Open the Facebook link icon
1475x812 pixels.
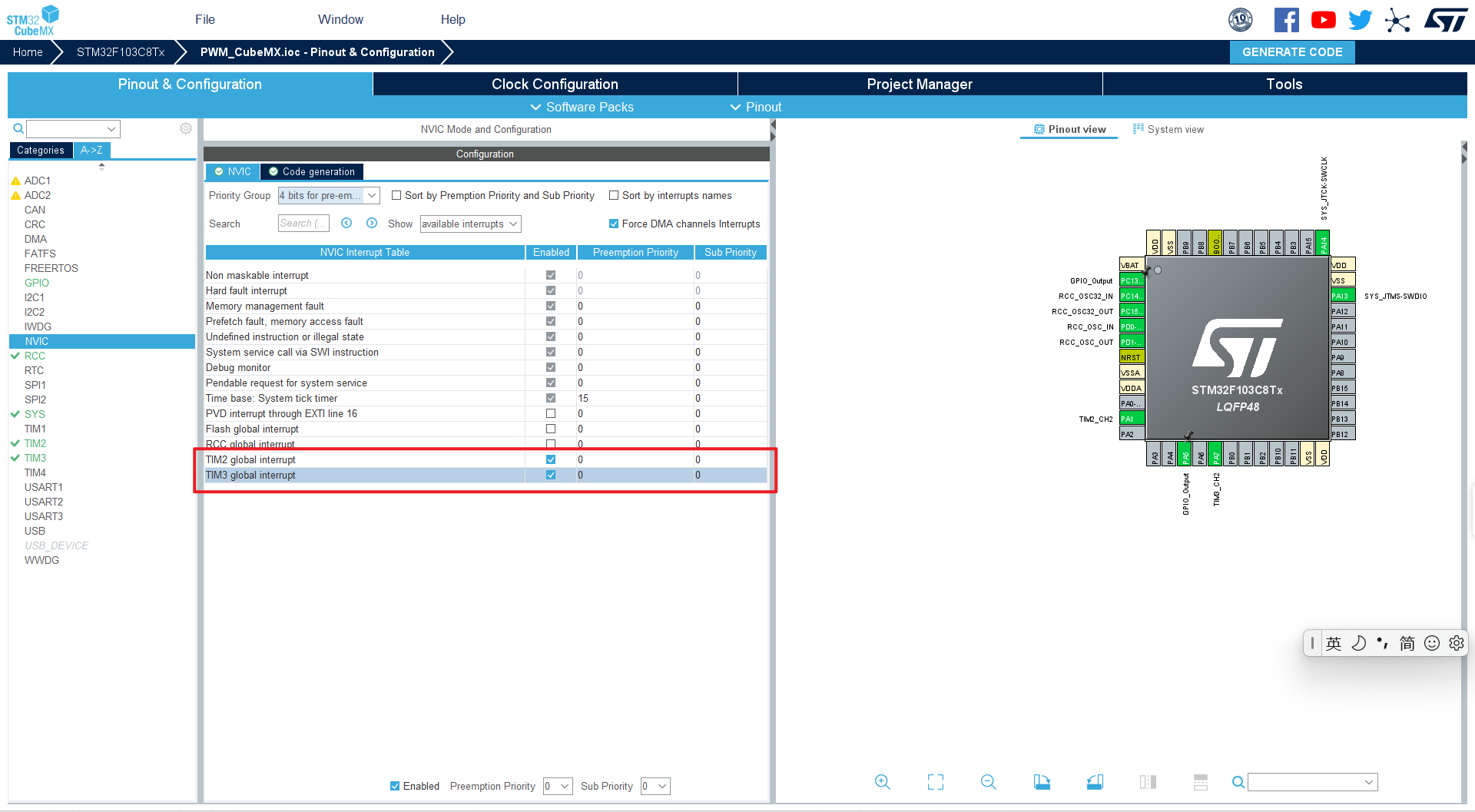click(x=1286, y=20)
